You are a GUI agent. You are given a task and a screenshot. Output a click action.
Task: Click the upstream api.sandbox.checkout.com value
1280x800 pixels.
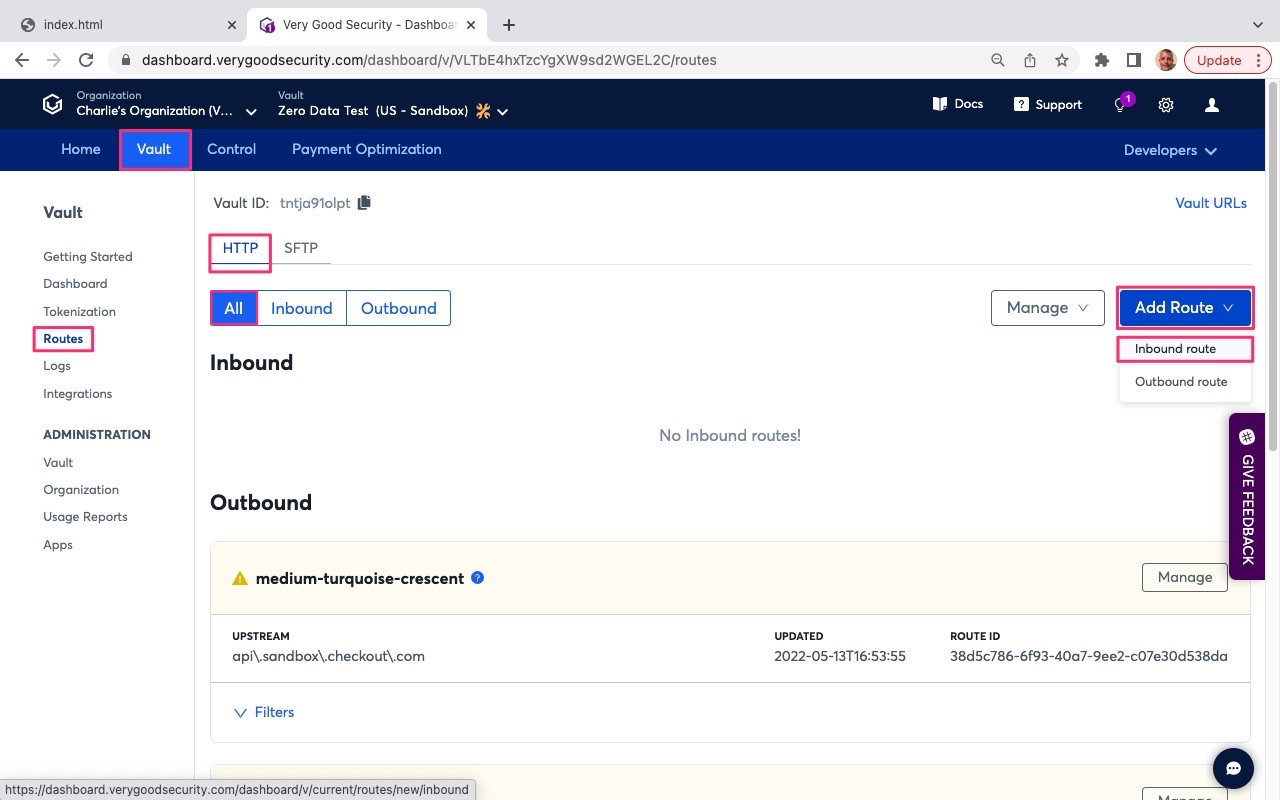coord(329,657)
